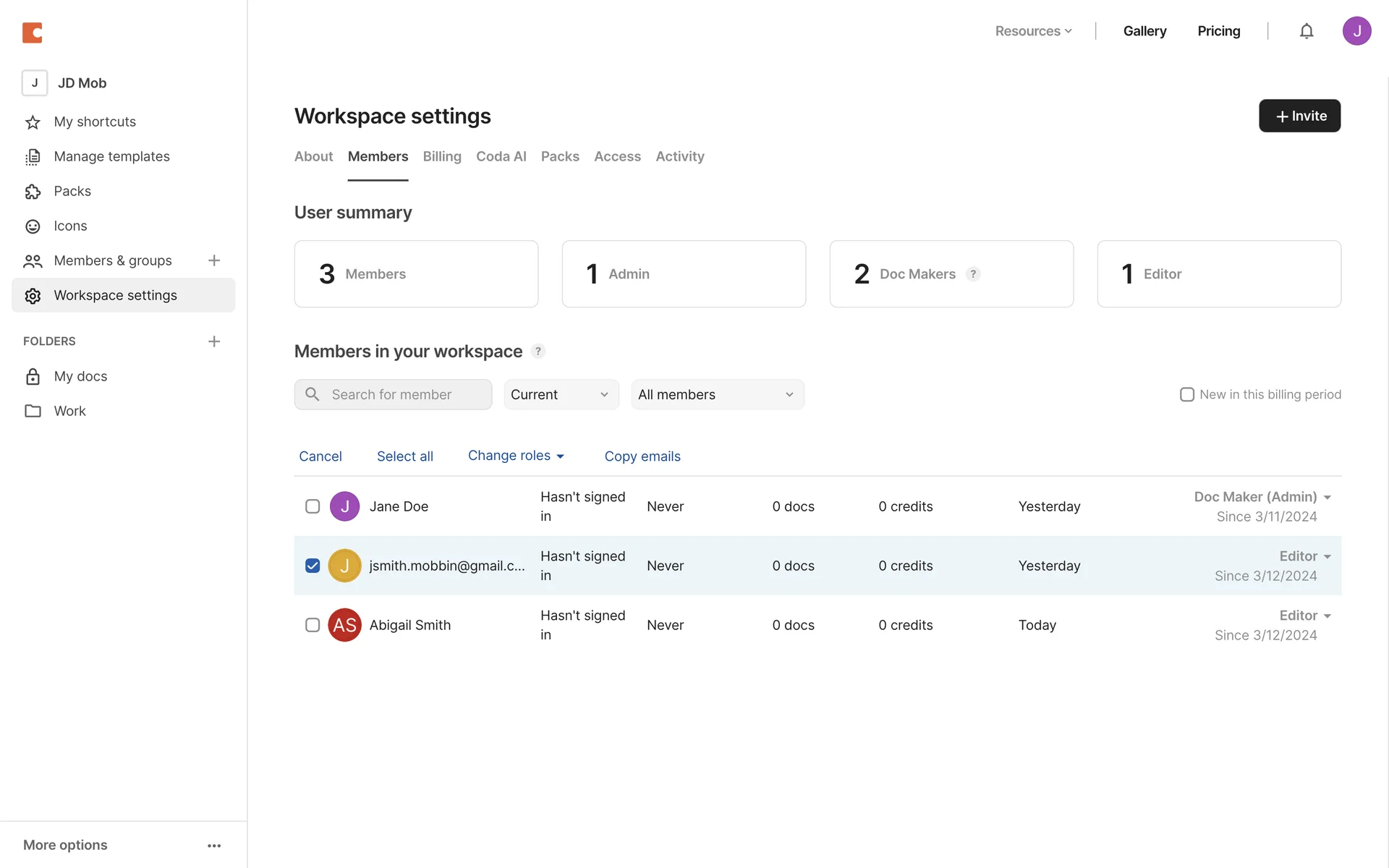Click the Packs puzzle icon in sidebar

pyautogui.click(x=33, y=192)
